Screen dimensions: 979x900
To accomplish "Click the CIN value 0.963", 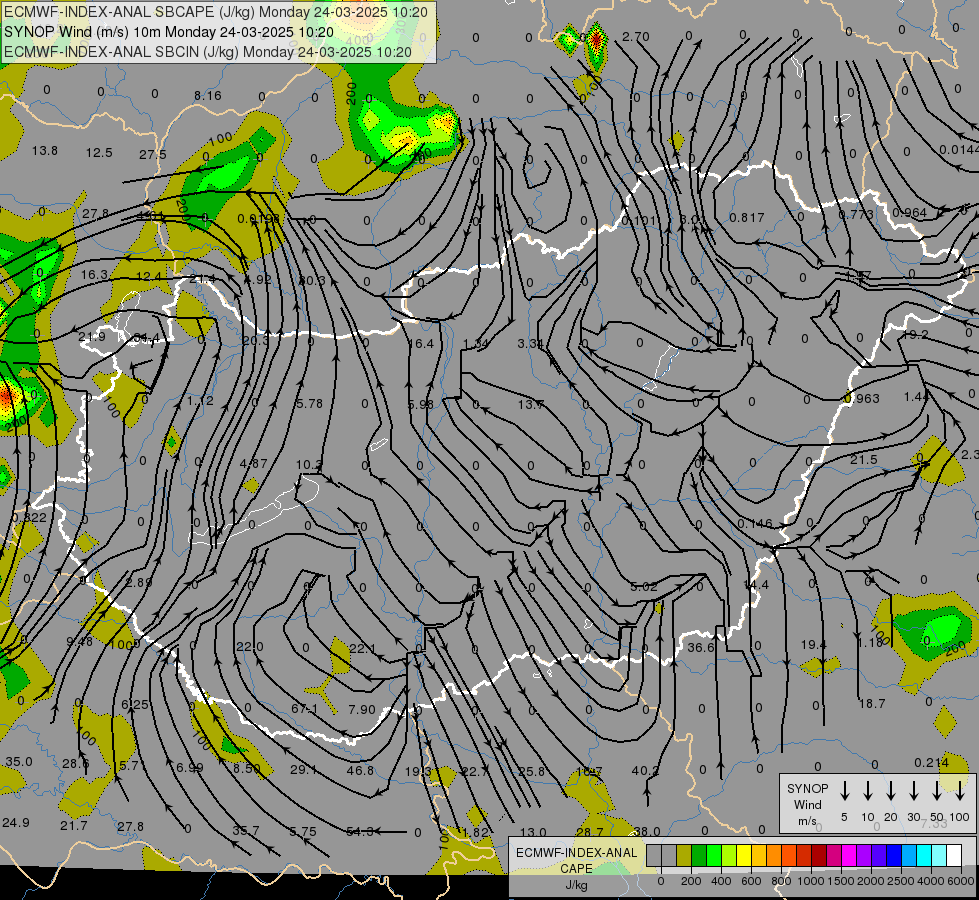I will (862, 398).
